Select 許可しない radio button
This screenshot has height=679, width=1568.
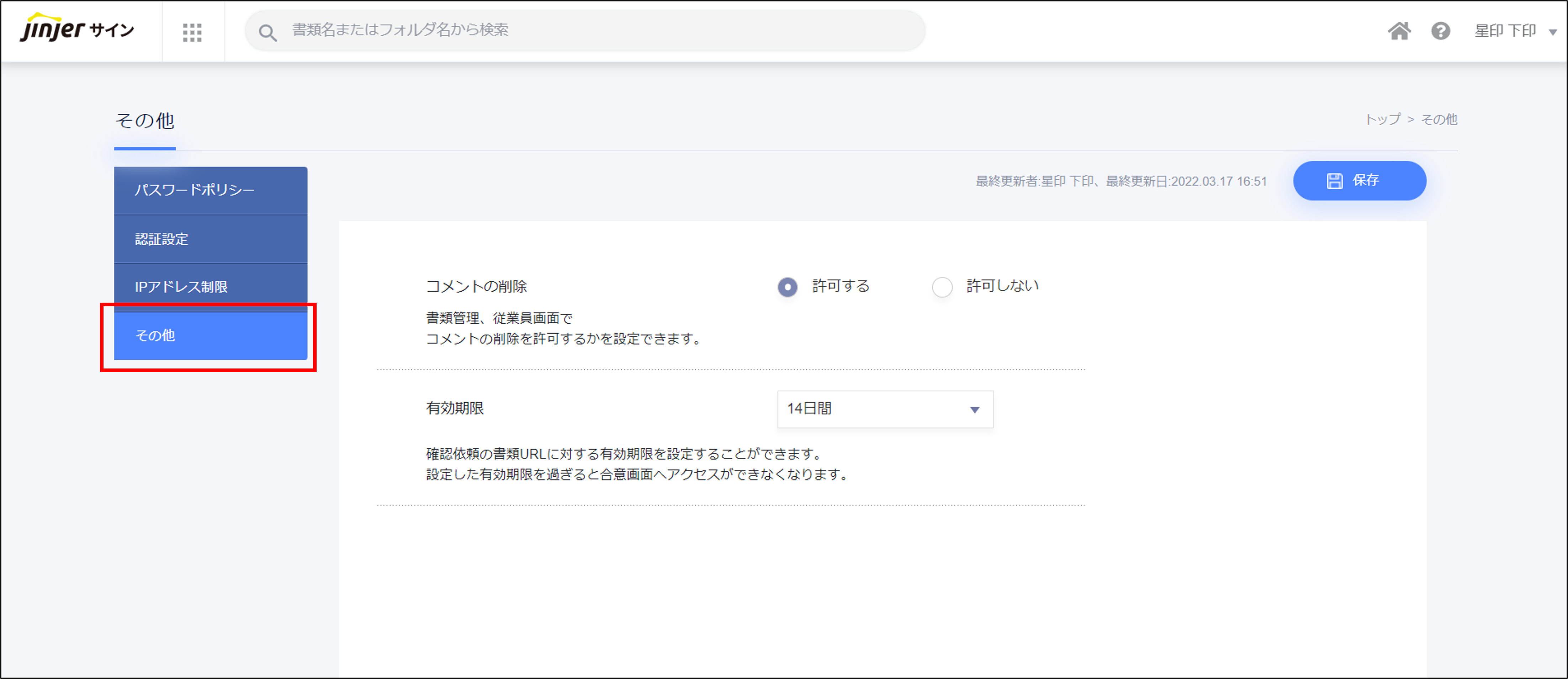(942, 287)
